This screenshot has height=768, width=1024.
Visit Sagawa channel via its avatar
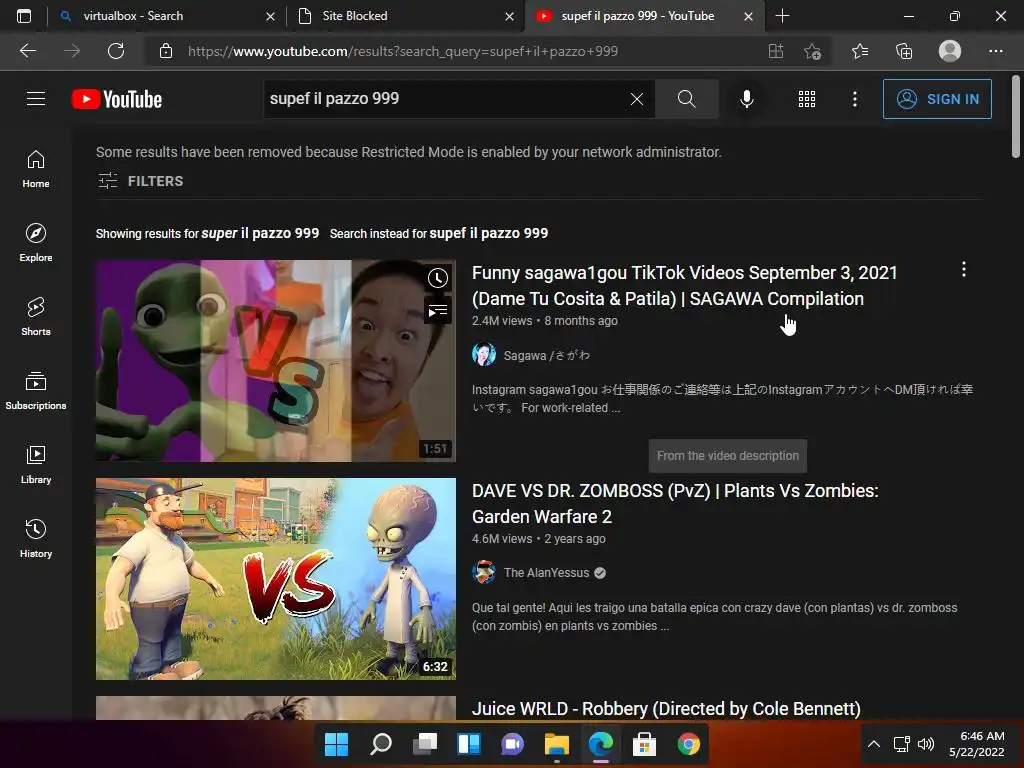pyautogui.click(x=484, y=355)
